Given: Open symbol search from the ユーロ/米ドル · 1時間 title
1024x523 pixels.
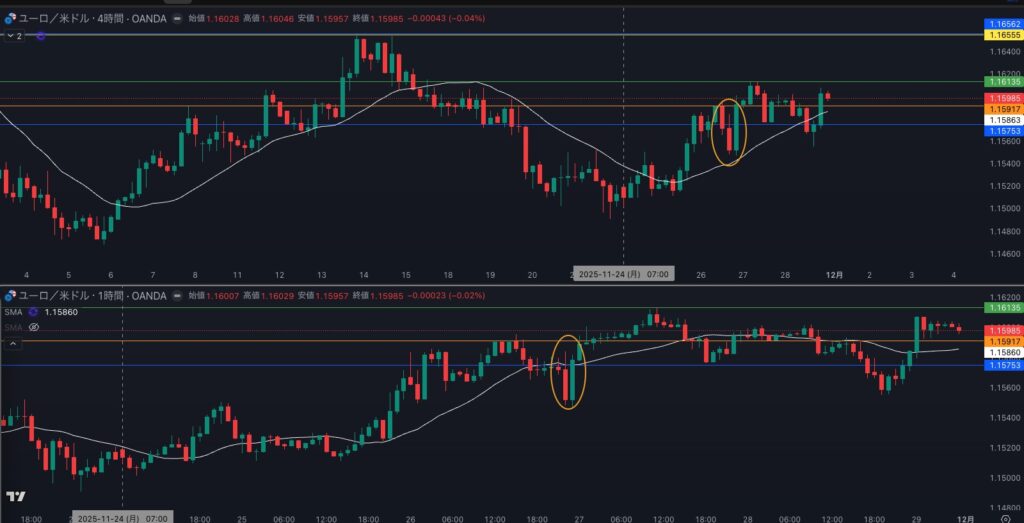Looking at the screenshot, I should 93,296.
